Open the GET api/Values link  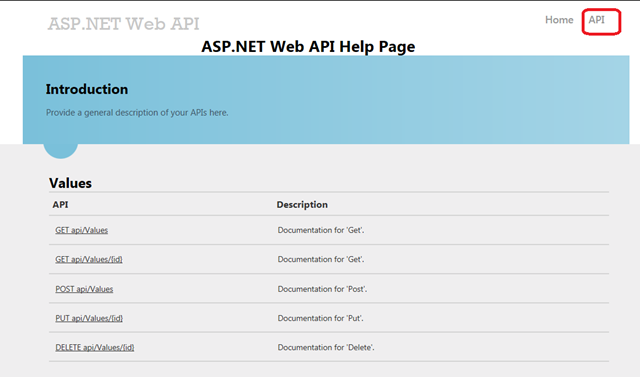point(82,230)
